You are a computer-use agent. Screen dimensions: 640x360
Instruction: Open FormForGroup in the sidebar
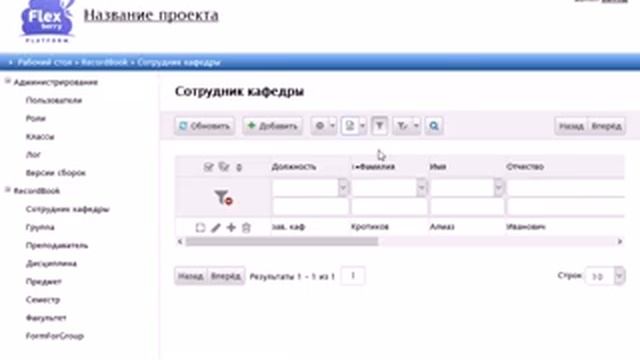pyautogui.click(x=55, y=336)
